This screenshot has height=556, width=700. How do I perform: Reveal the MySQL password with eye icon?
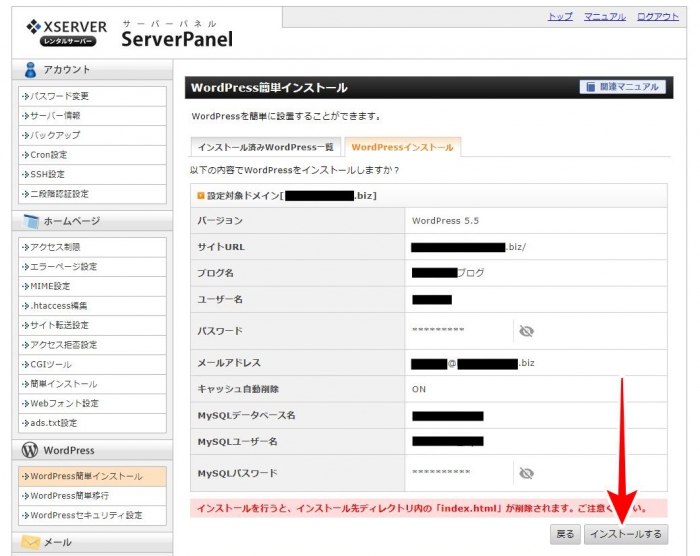coord(526,473)
